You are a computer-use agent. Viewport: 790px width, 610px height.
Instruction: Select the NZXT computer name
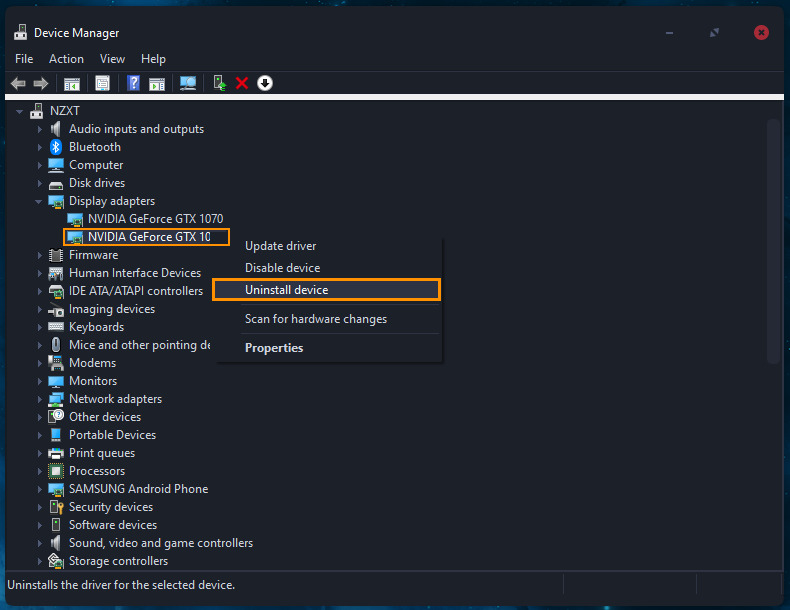(x=64, y=111)
